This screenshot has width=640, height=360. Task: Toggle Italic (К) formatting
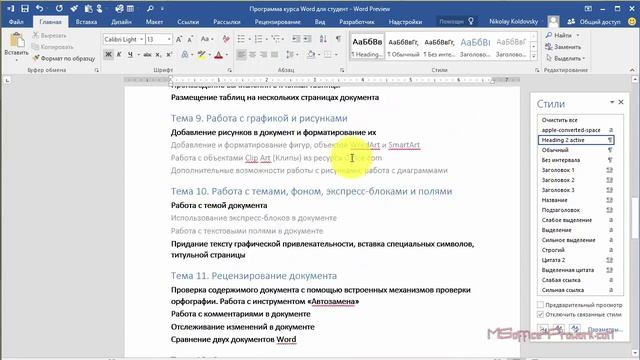click(119, 54)
